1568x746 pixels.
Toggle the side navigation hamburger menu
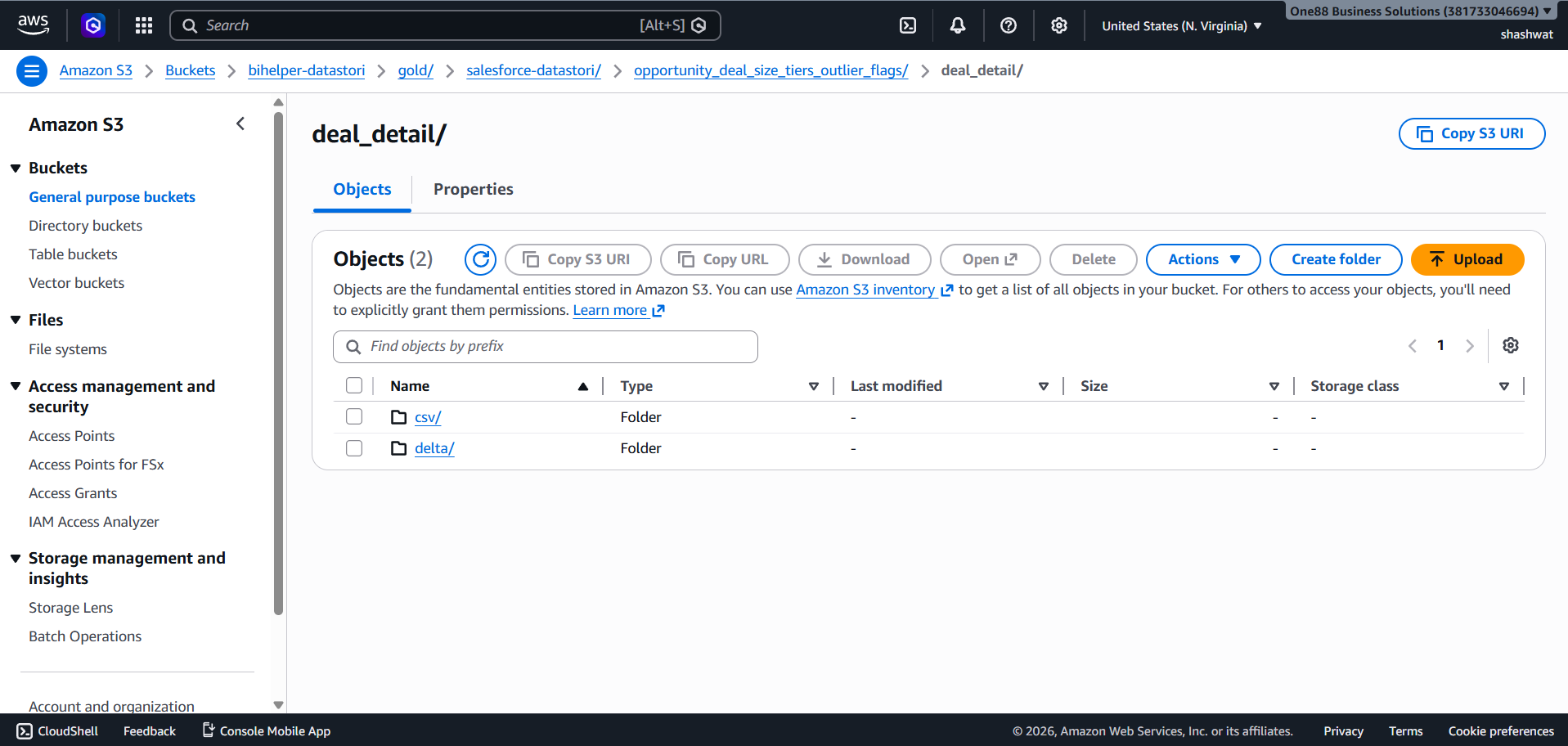[32, 71]
